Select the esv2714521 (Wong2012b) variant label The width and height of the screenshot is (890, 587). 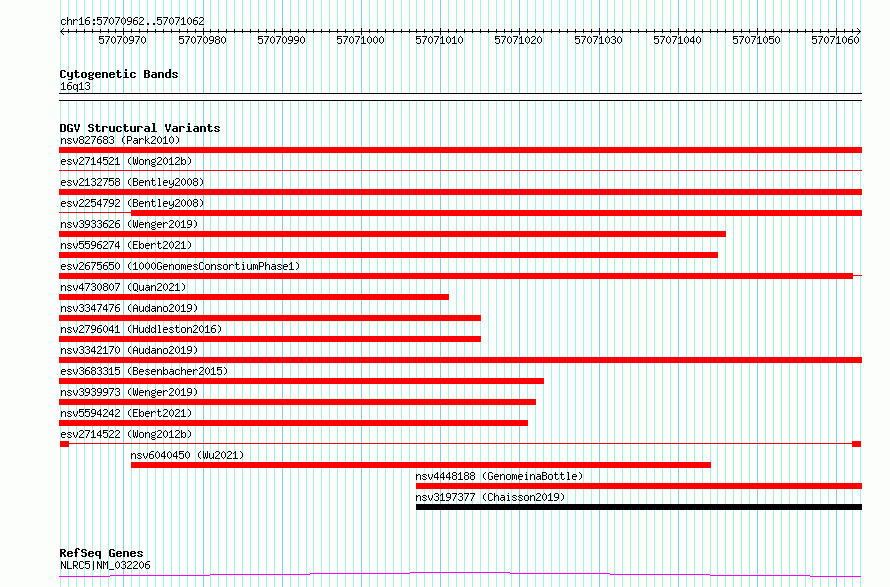[x=126, y=161]
